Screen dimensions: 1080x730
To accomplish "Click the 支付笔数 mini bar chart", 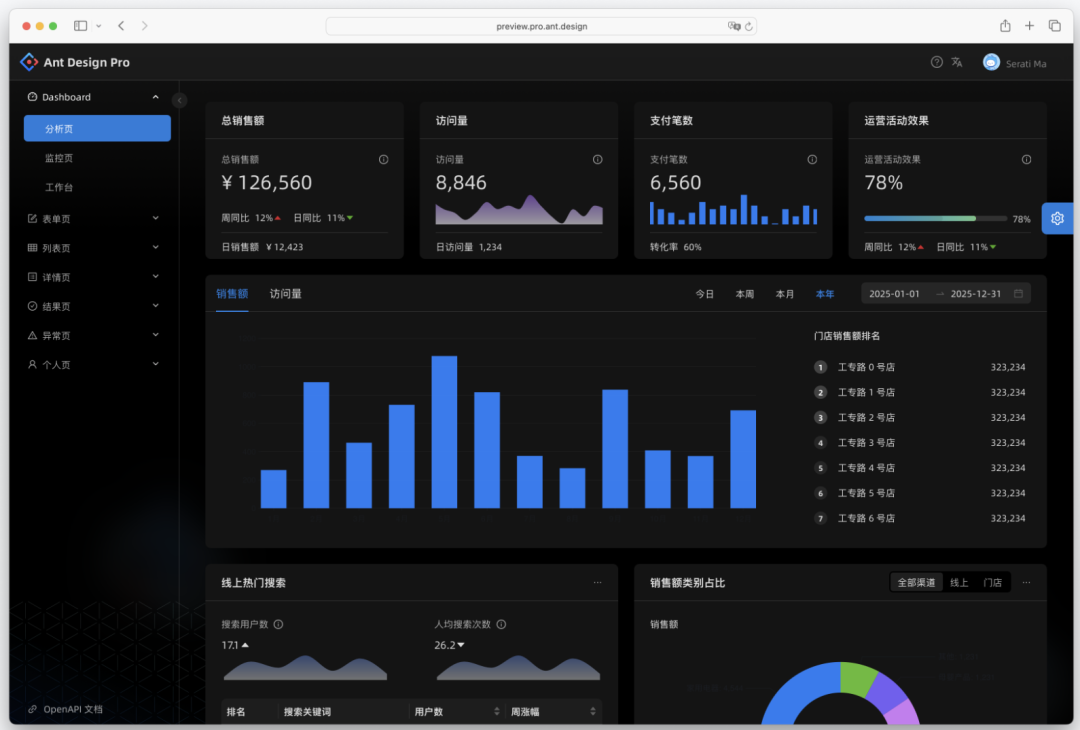I will click(x=733, y=209).
